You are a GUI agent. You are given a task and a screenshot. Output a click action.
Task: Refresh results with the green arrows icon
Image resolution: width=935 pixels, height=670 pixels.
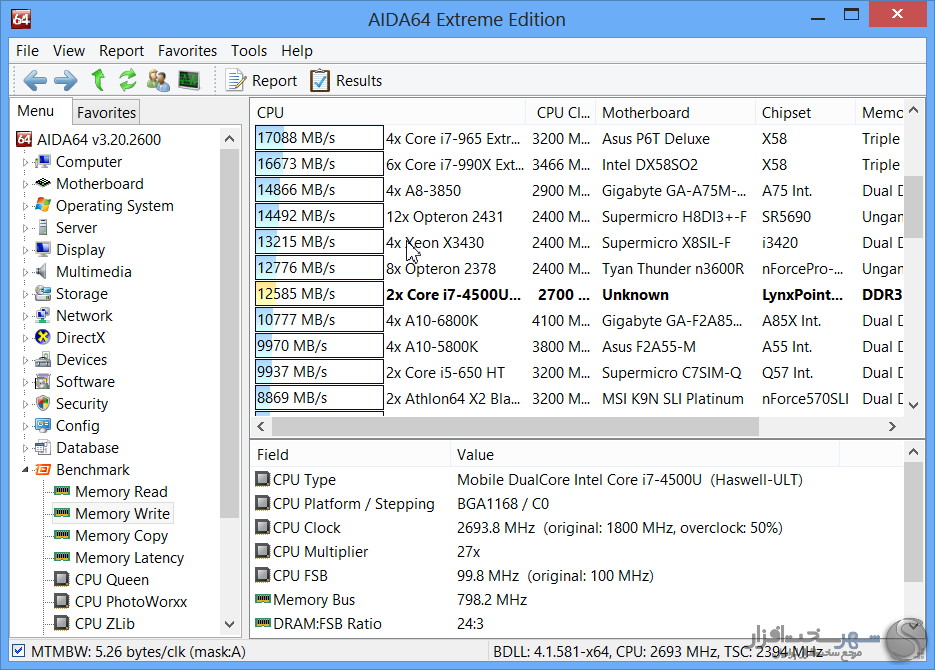click(128, 81)
